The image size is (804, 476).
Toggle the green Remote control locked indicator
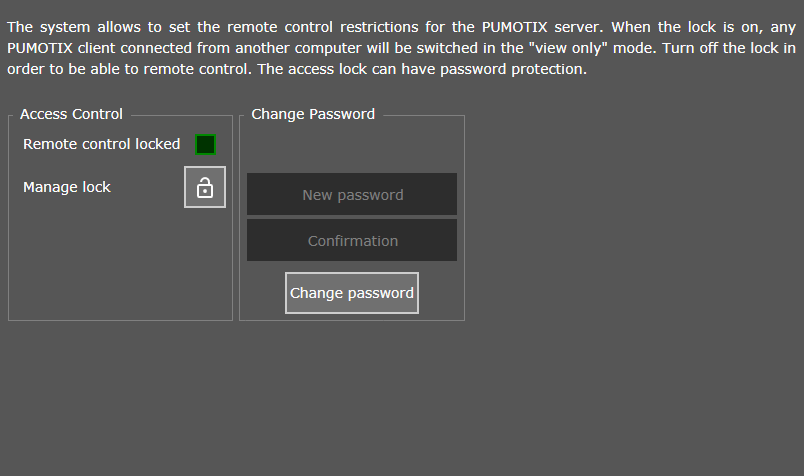(x=206, y=144)
